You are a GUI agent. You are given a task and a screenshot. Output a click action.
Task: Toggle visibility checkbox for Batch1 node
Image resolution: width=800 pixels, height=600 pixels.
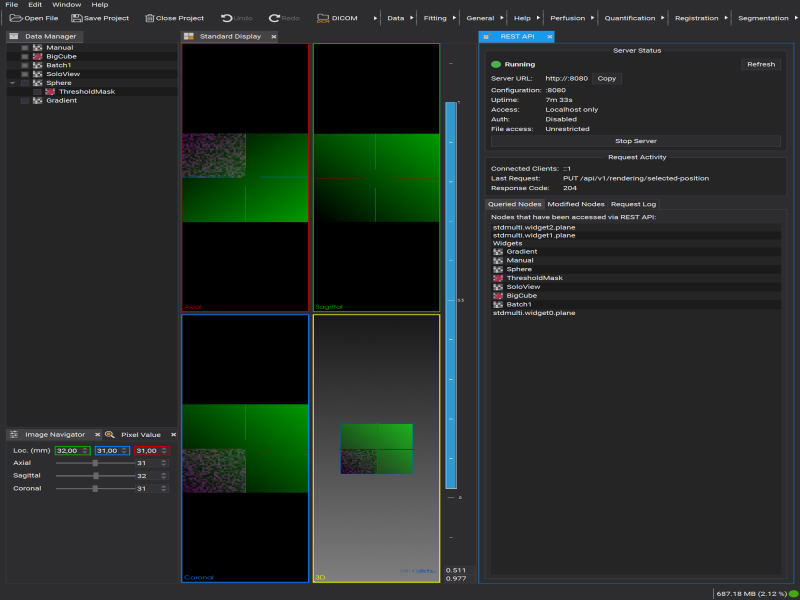click(x=25, y=65)
